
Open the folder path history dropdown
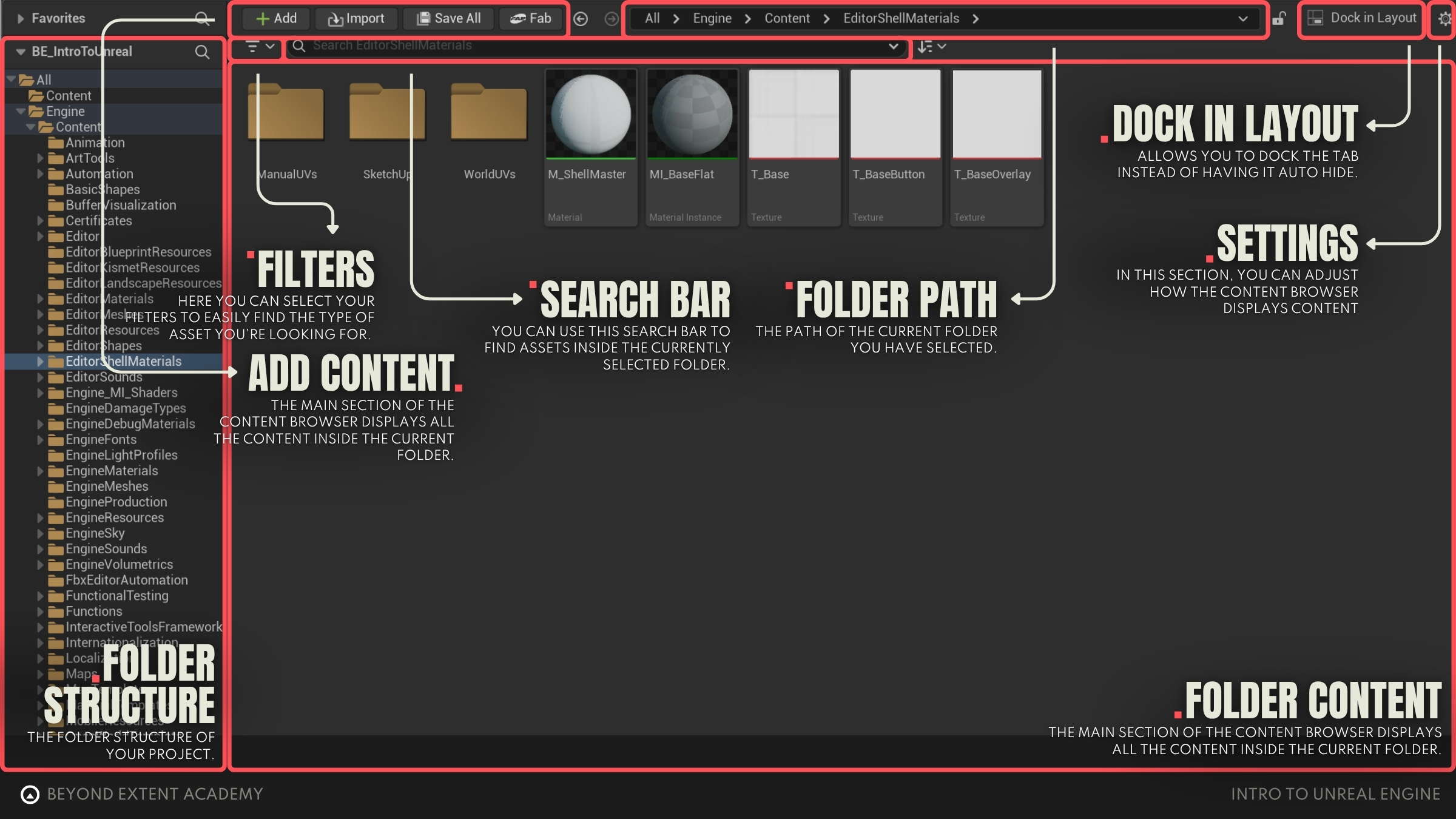tap(1242, 19)
